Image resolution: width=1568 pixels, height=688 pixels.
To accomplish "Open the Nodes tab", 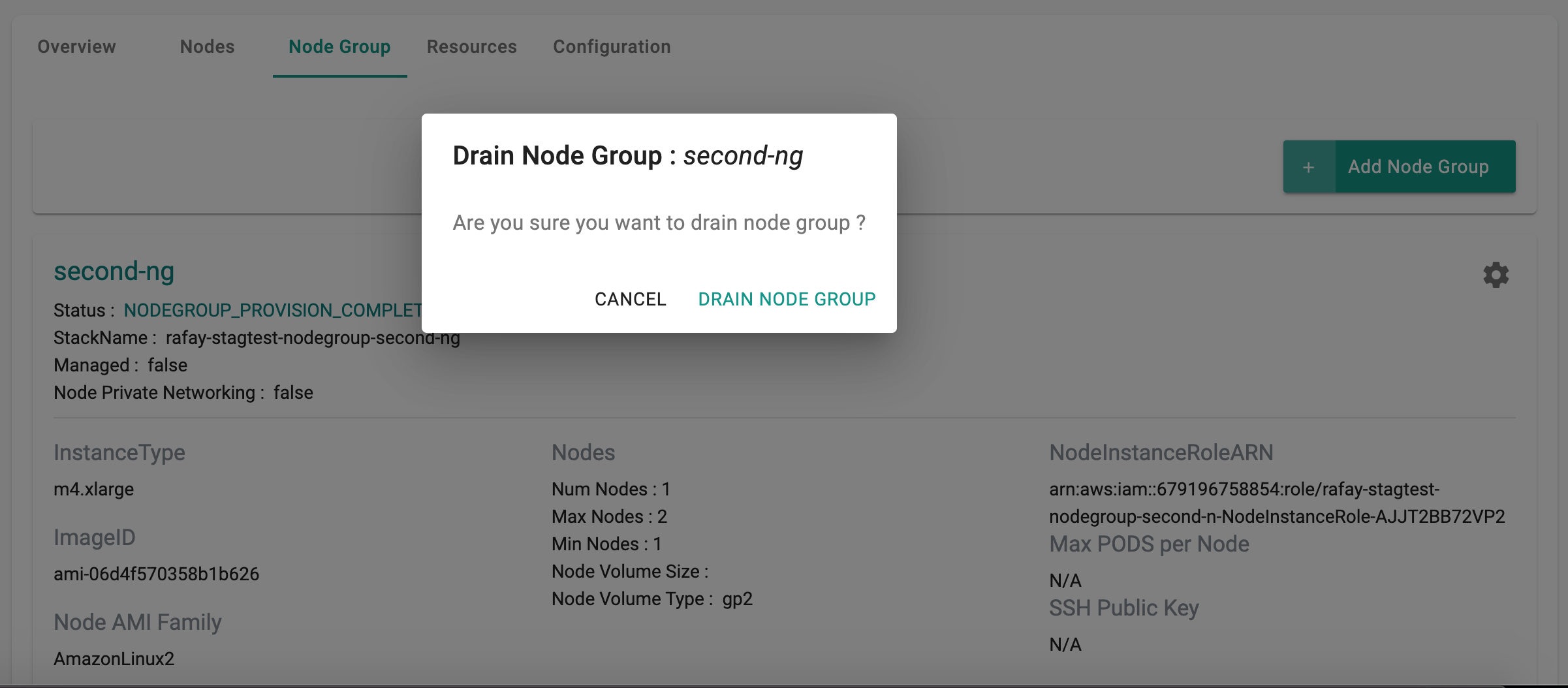I will tap(207, 46).
